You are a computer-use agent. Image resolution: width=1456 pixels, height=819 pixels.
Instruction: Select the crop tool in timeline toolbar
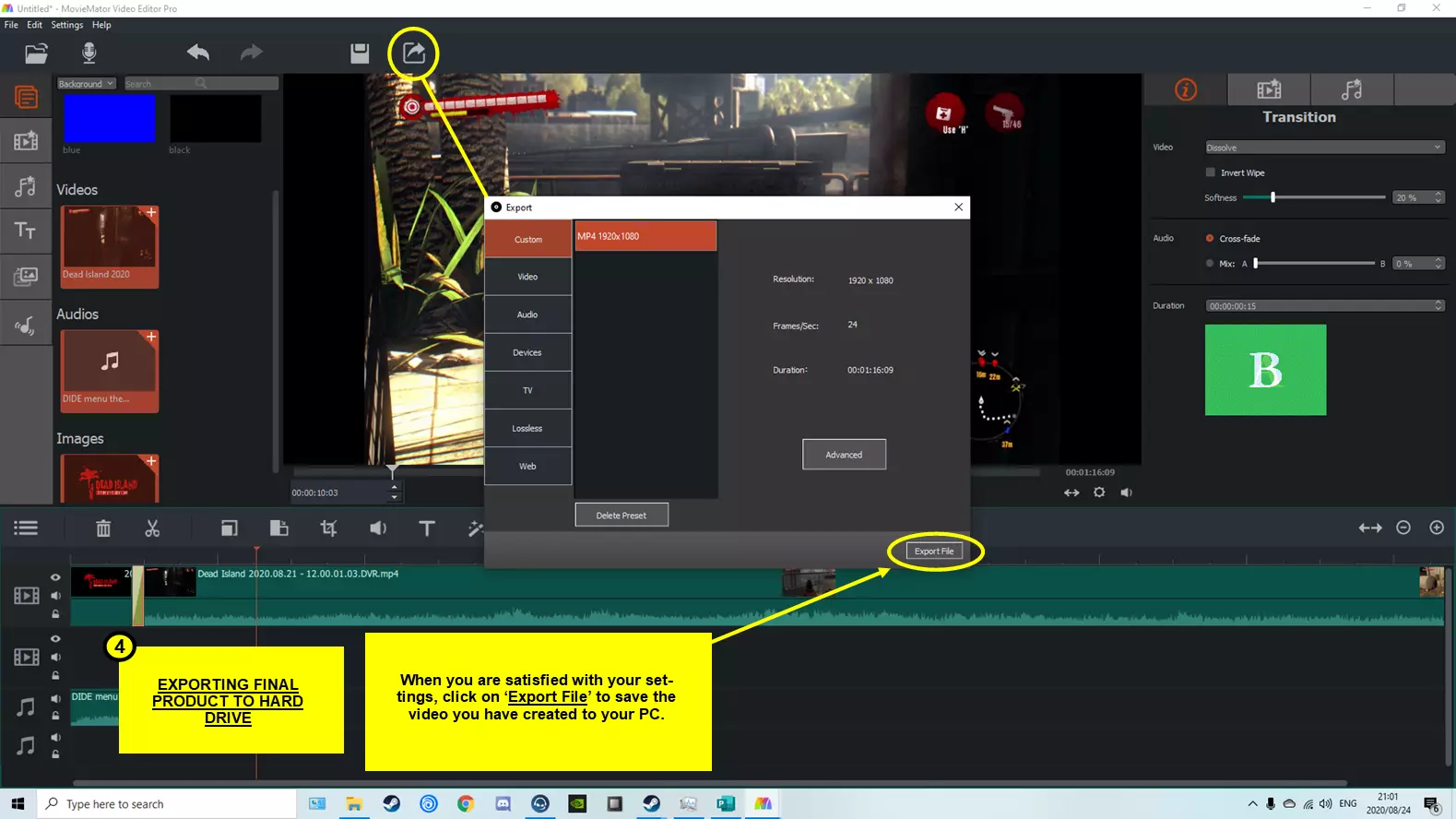coord(328,528)
